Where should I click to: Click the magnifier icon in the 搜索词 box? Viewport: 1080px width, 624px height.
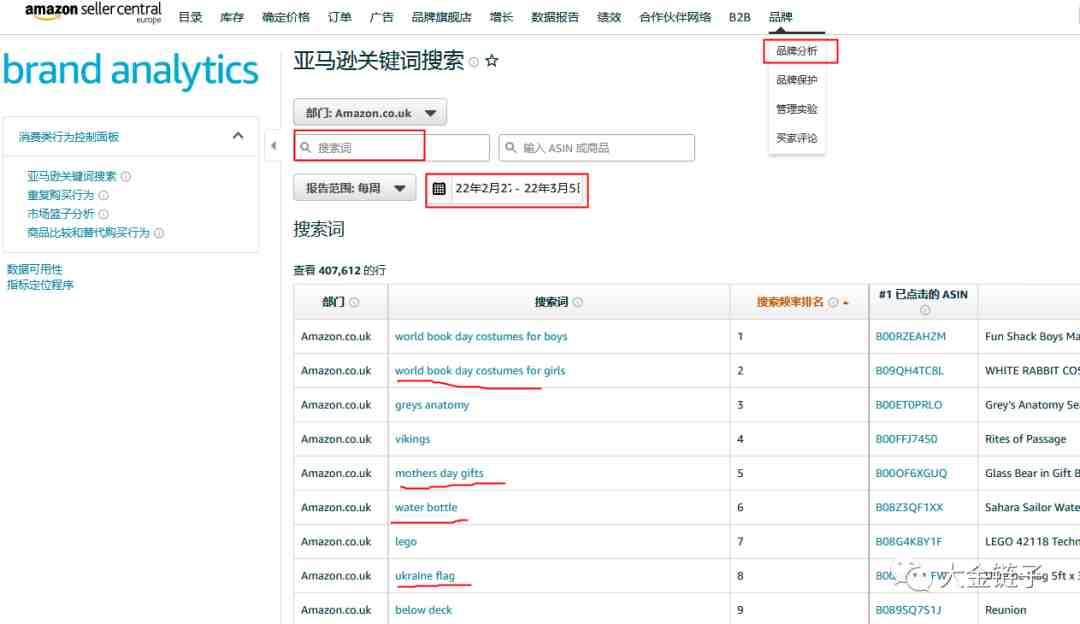[x=306, y=147]
